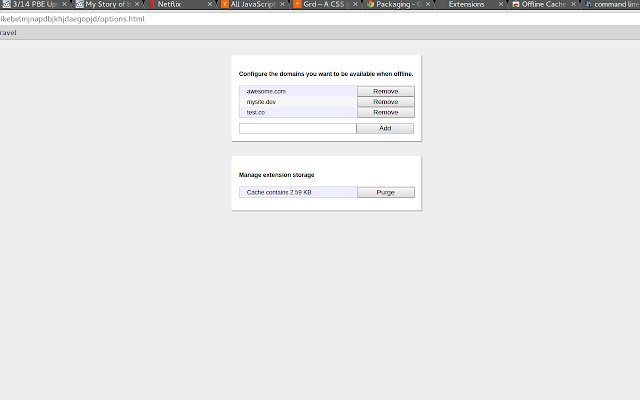640x400 pixels.
Task: Purge the extension cache
Action: tap(386, 192)
